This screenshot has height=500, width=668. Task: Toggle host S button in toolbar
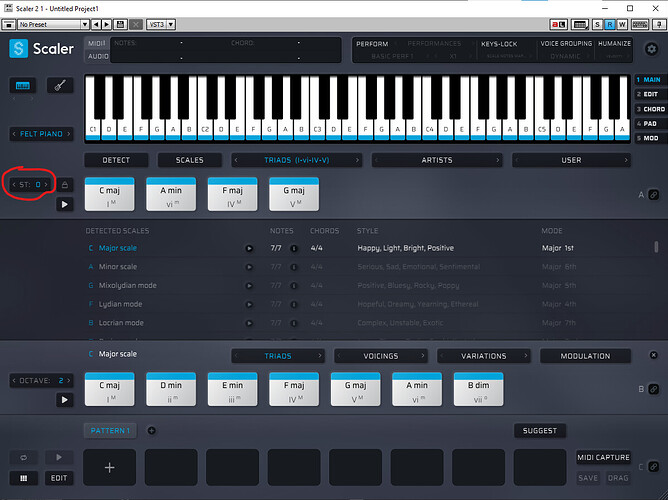click(597, 24)
